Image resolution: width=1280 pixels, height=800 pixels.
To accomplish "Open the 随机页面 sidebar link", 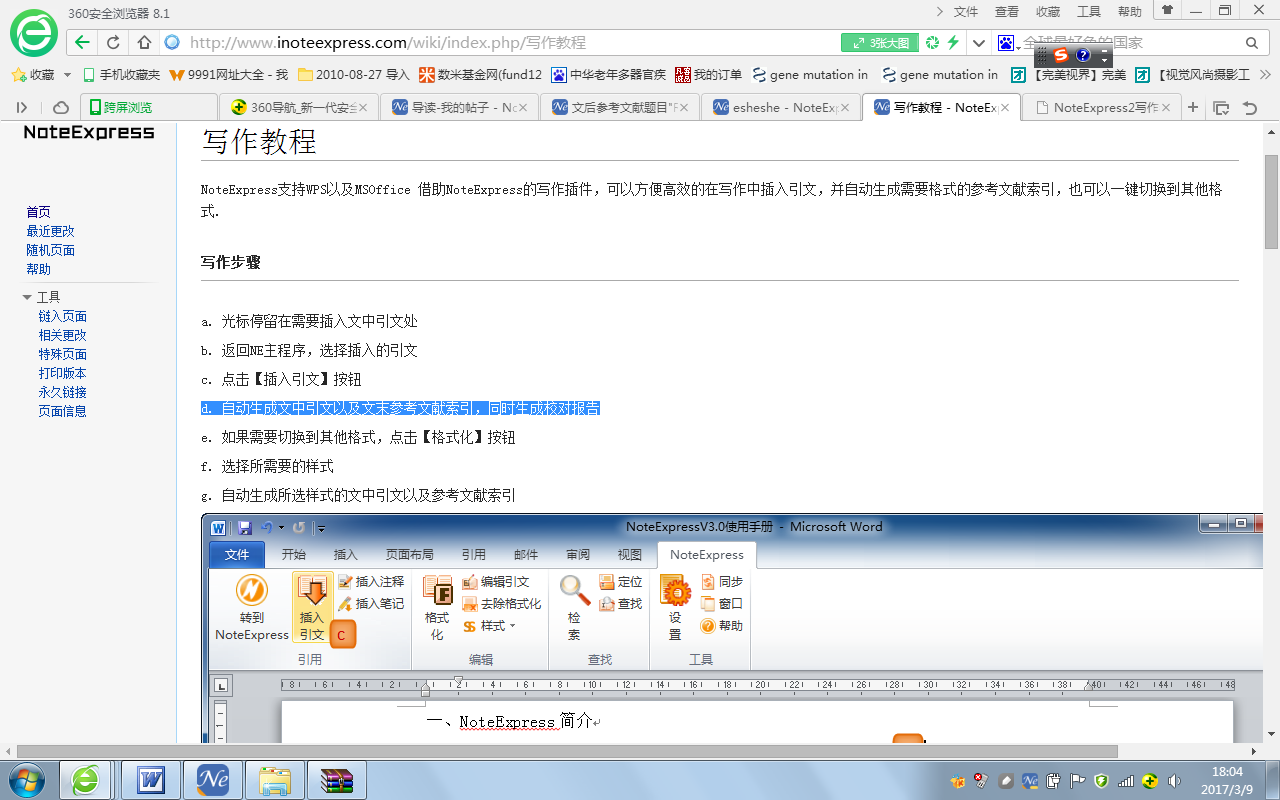I will click(50, 250).
